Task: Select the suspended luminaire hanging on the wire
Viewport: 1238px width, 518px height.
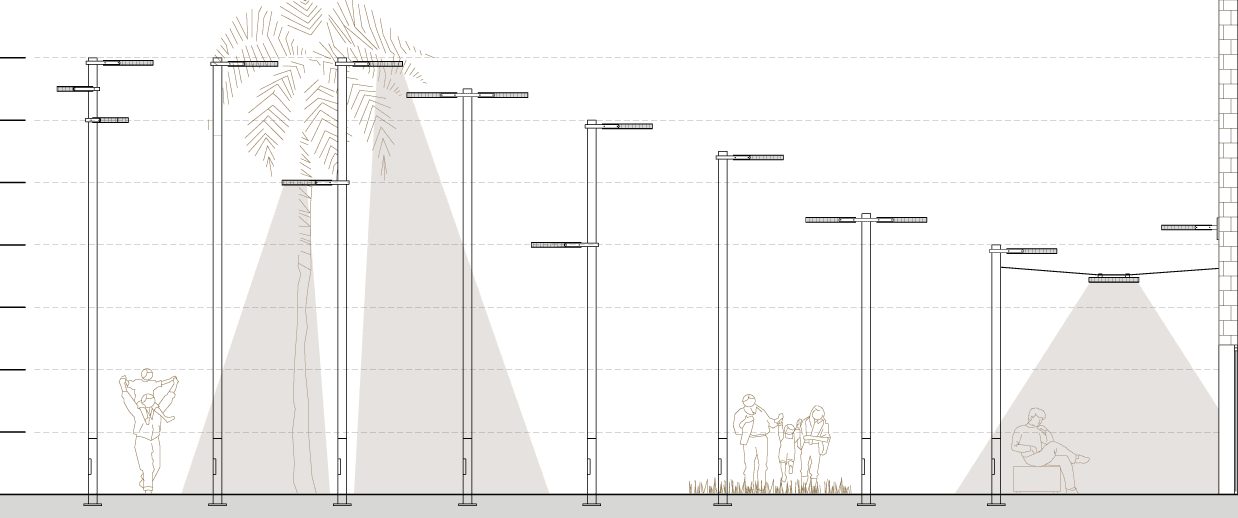Action: (1113, 279)
